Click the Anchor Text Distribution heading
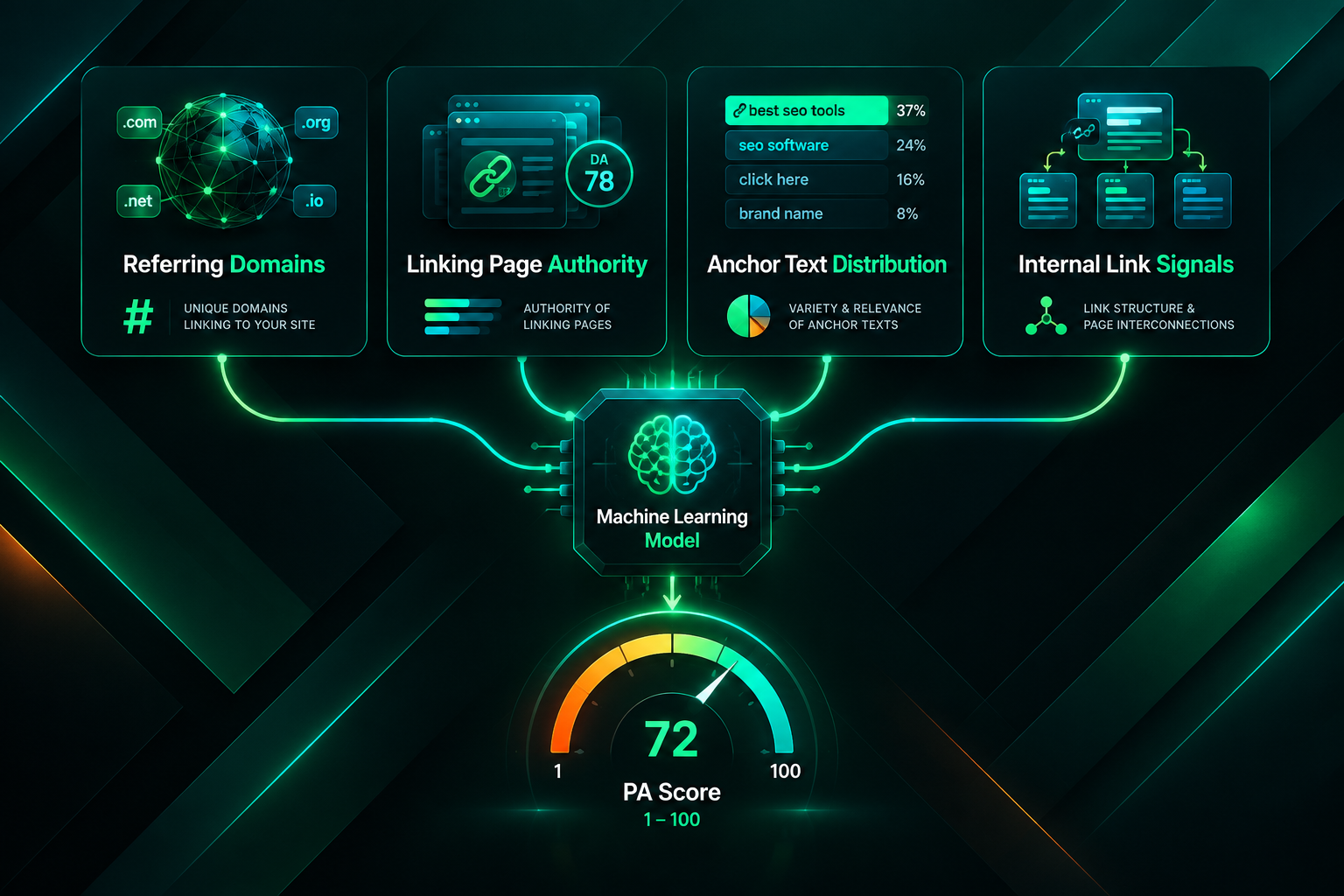The image size is (1344, 896). (827, 264)
